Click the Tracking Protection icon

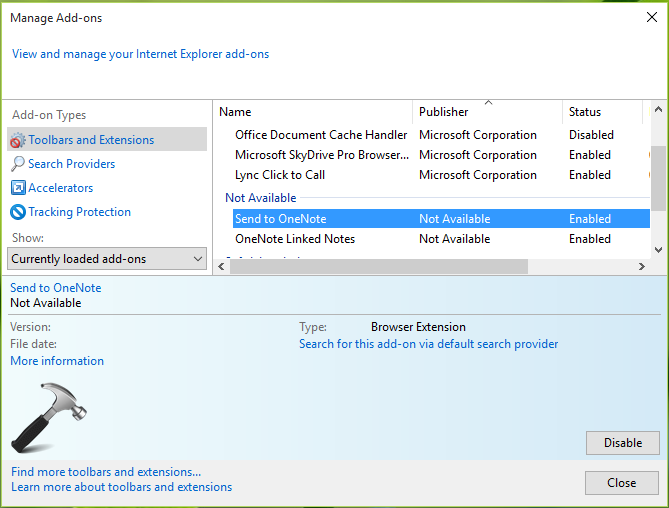tap(18, 212)
